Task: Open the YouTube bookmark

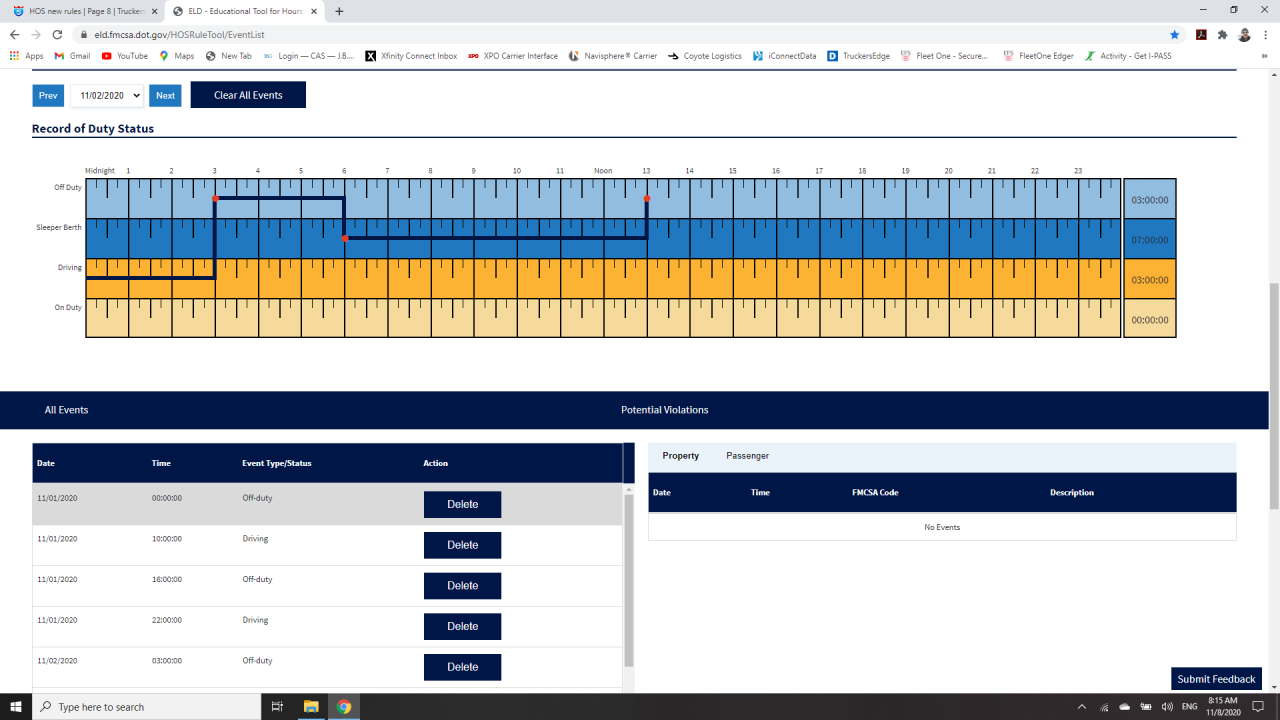Action: (x=124, y=56)
